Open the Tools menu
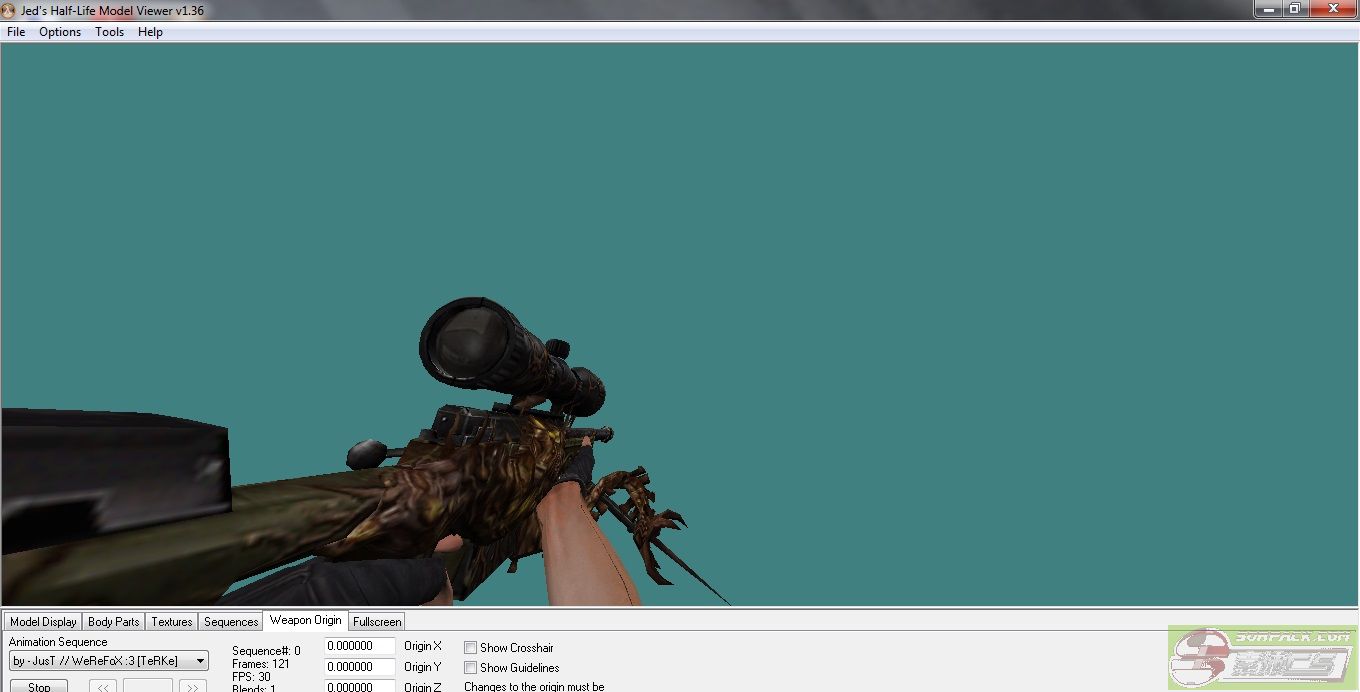This screenshot has height=692, width=1360. 109,32
